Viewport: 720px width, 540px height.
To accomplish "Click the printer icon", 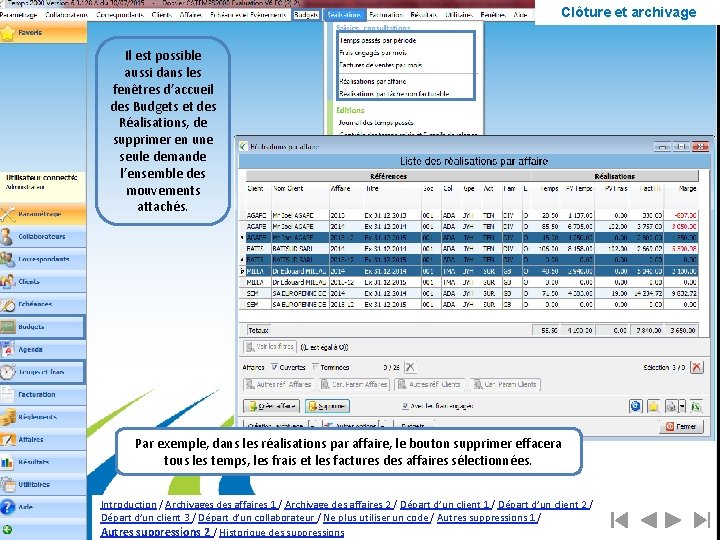I will [671, 406].
